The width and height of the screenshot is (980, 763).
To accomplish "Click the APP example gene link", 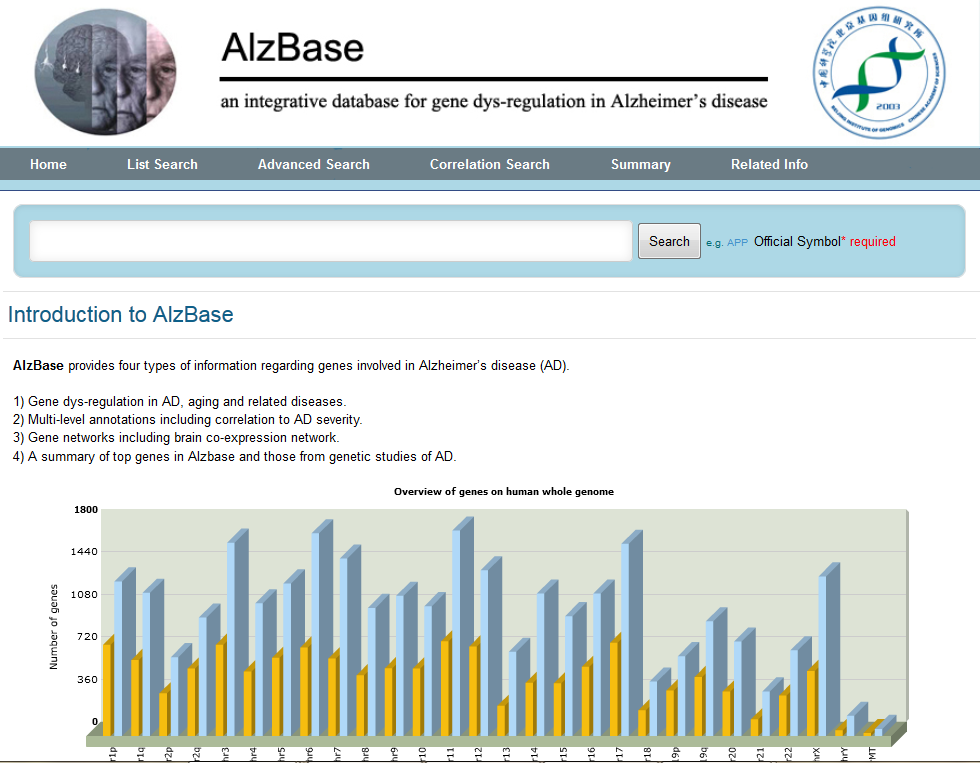I will (737, 242).
